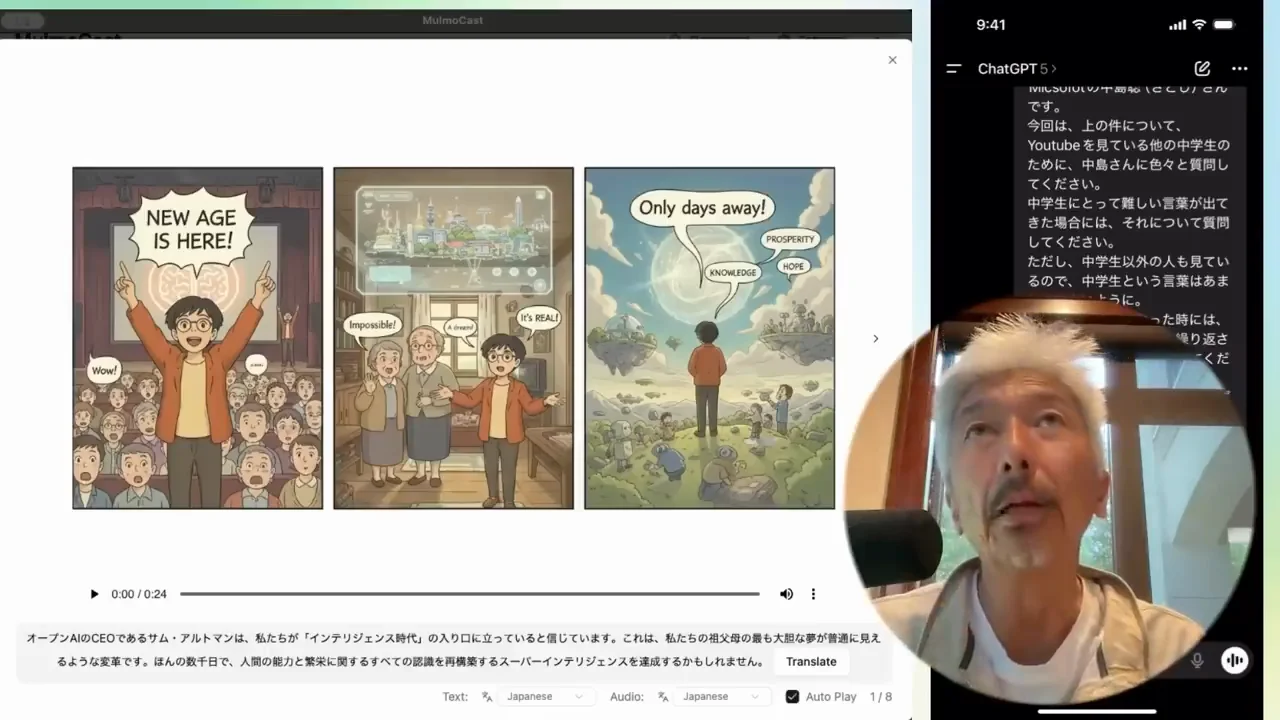
Task: Open the Audio language dropdown
Action: [x=722, y=696]
